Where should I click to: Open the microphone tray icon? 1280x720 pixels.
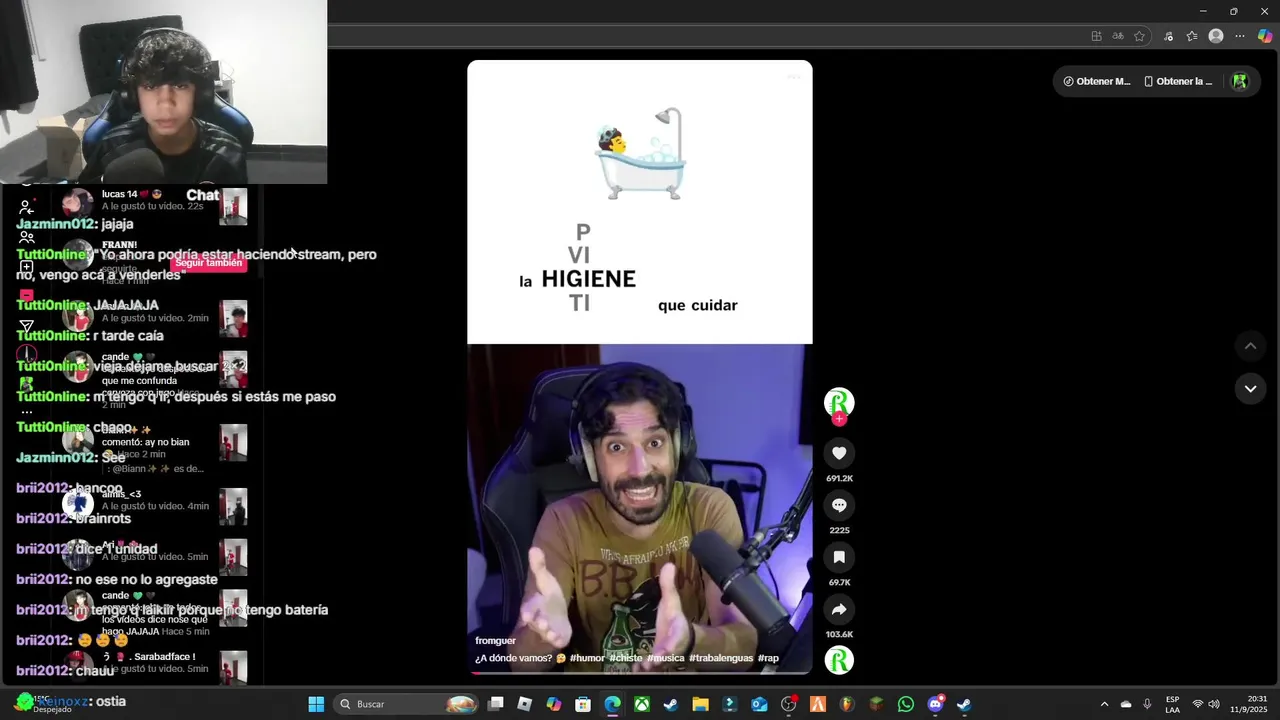(1147, 704)
